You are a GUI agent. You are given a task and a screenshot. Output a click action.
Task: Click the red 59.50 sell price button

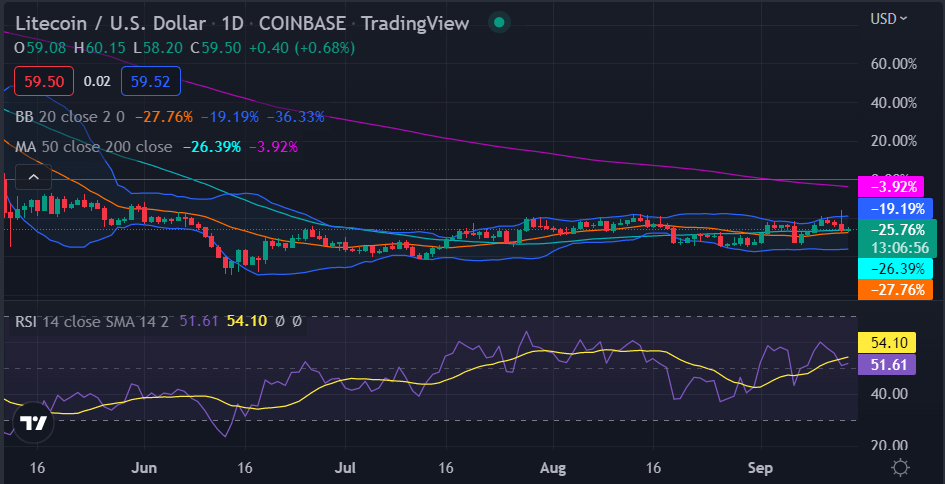point(44,81)
